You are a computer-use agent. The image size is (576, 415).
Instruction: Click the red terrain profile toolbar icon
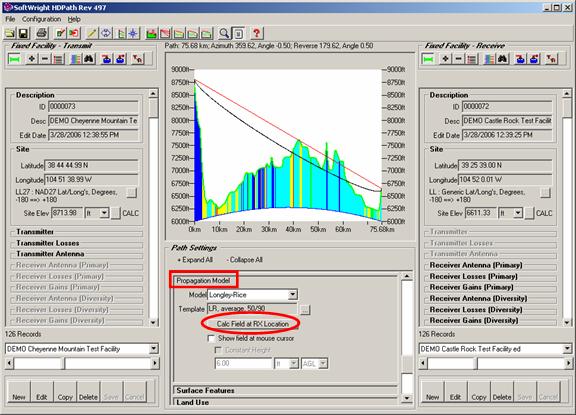(165, 34)
